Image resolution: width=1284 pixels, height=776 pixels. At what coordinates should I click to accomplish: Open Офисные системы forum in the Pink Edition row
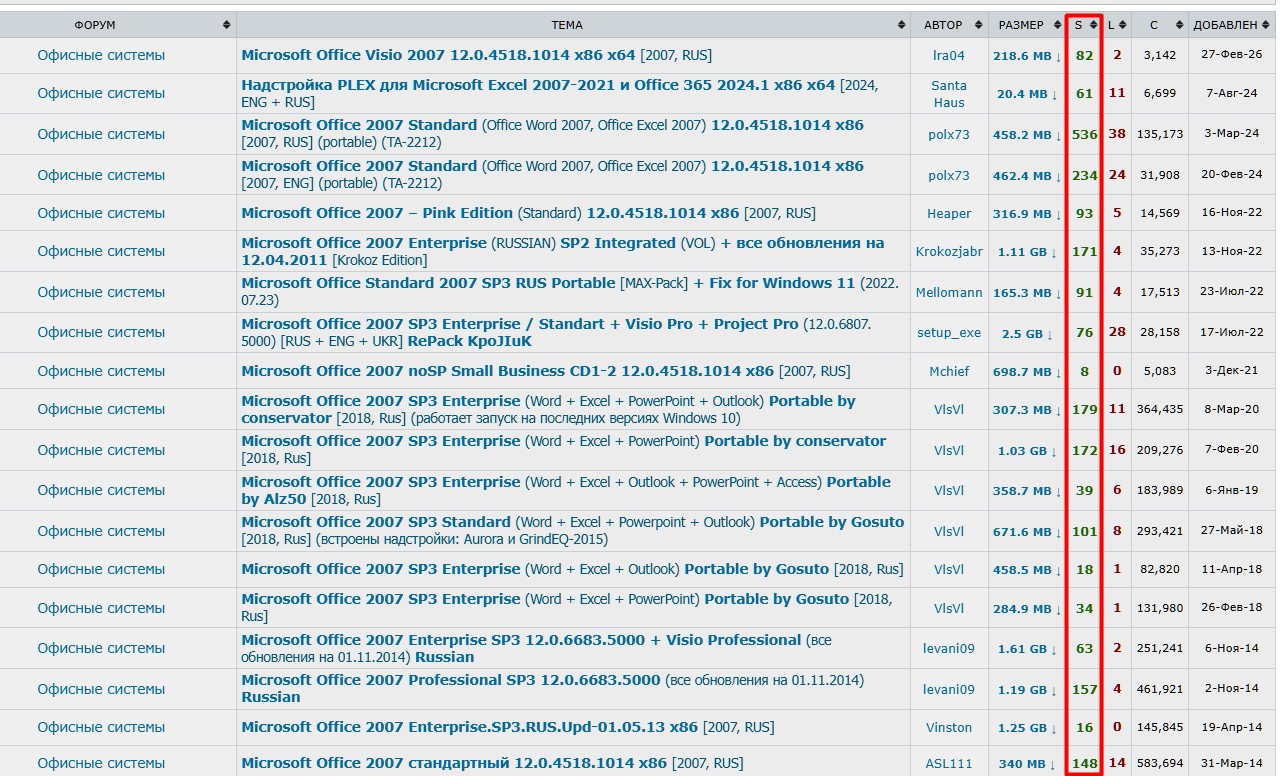(101, 213)
